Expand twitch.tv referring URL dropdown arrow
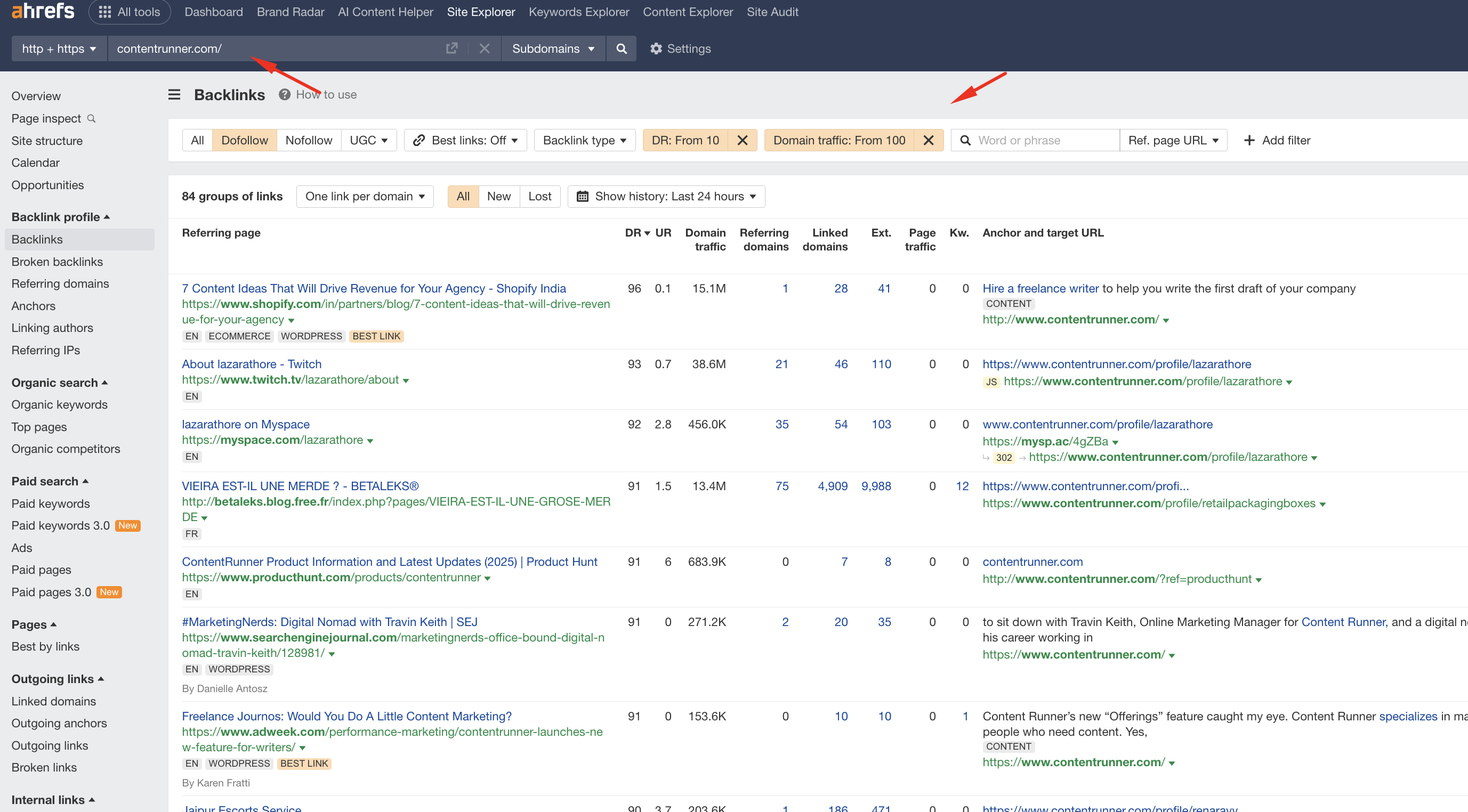Image resolution: width=1468 pixels, height=812 pixels. (x=406, y=380)
